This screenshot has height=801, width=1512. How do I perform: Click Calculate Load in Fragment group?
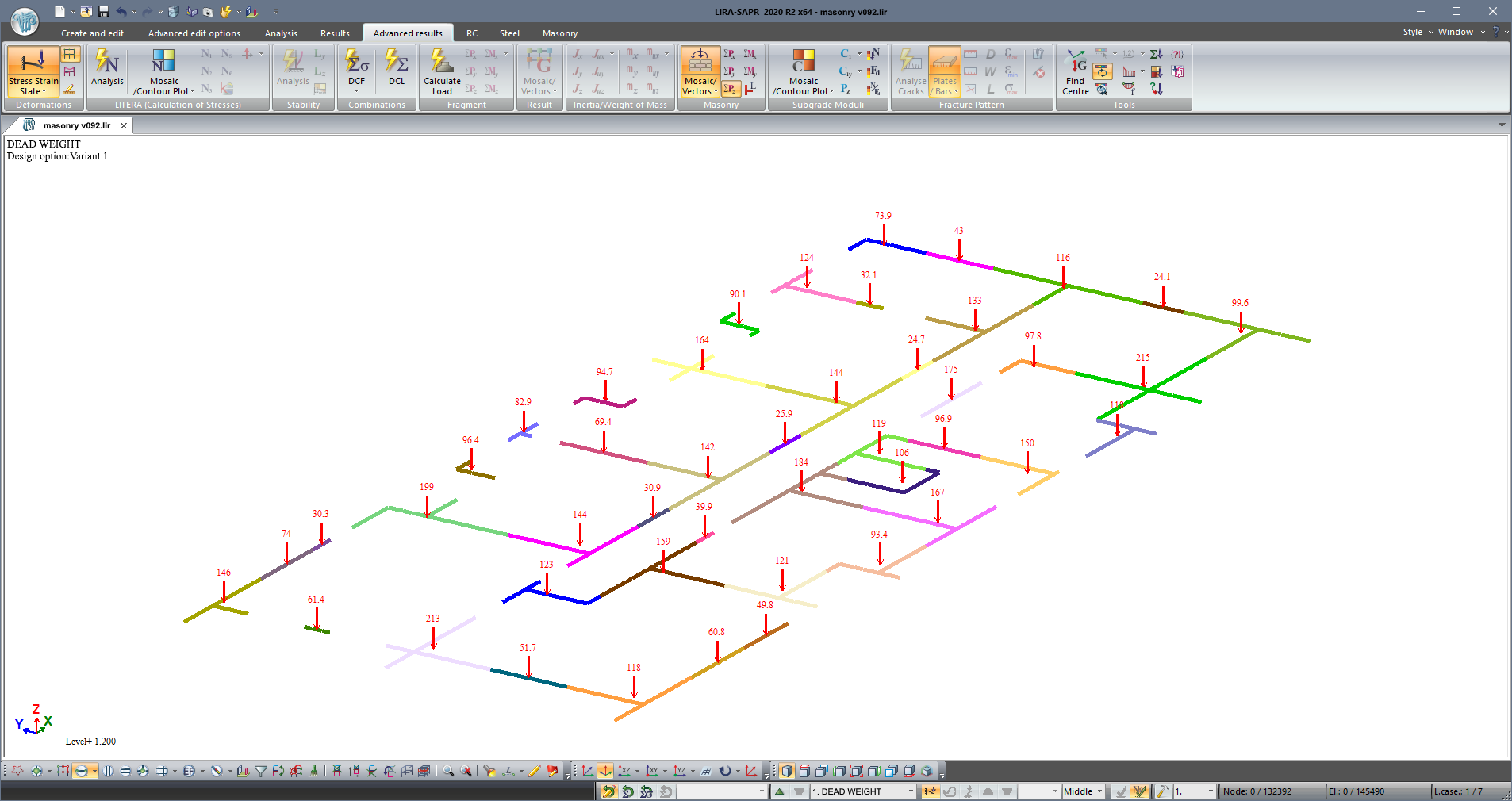pos(442,71)
